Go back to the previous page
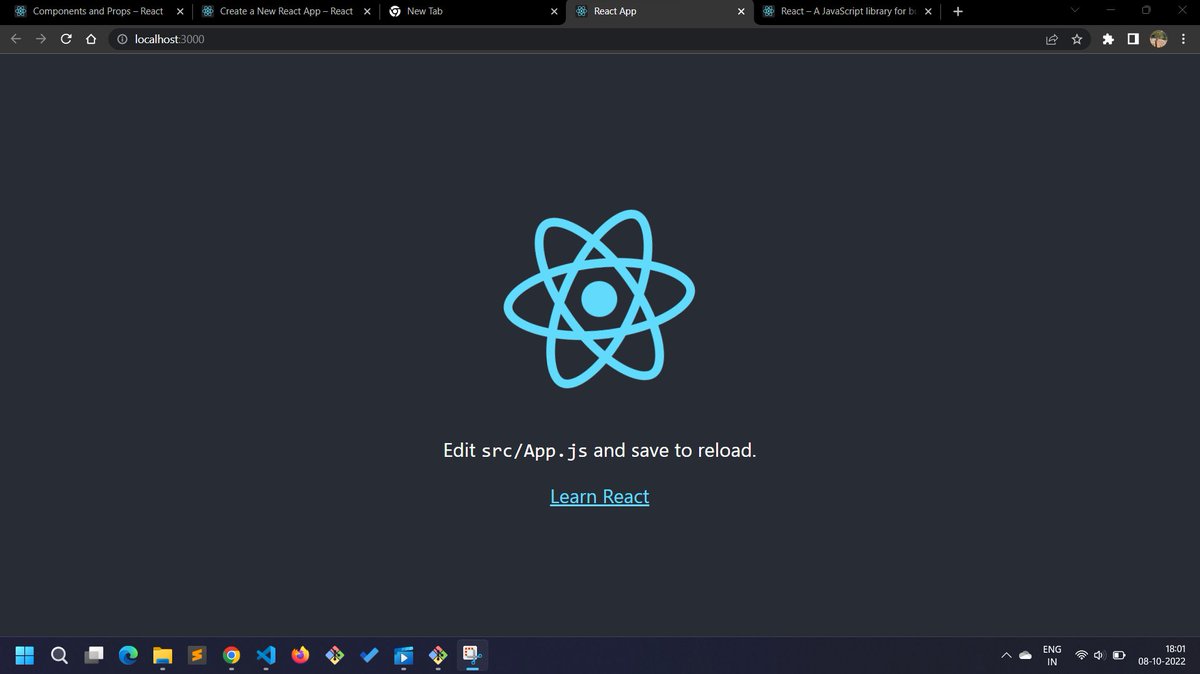 pyautogui.click(x=15, y=39)
